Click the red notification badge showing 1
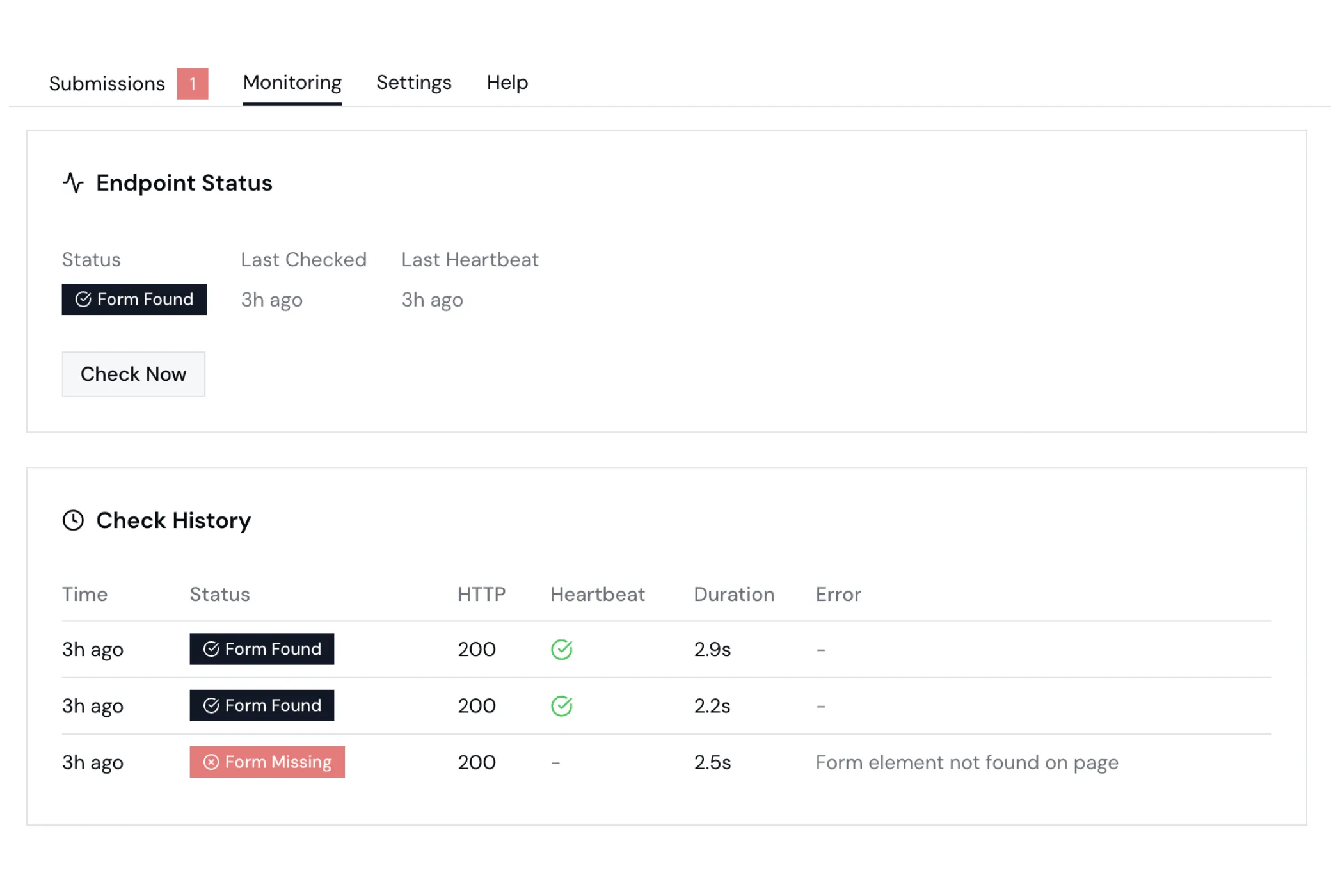The width and height of the screenshot is (1331, 896). (192, 83)
